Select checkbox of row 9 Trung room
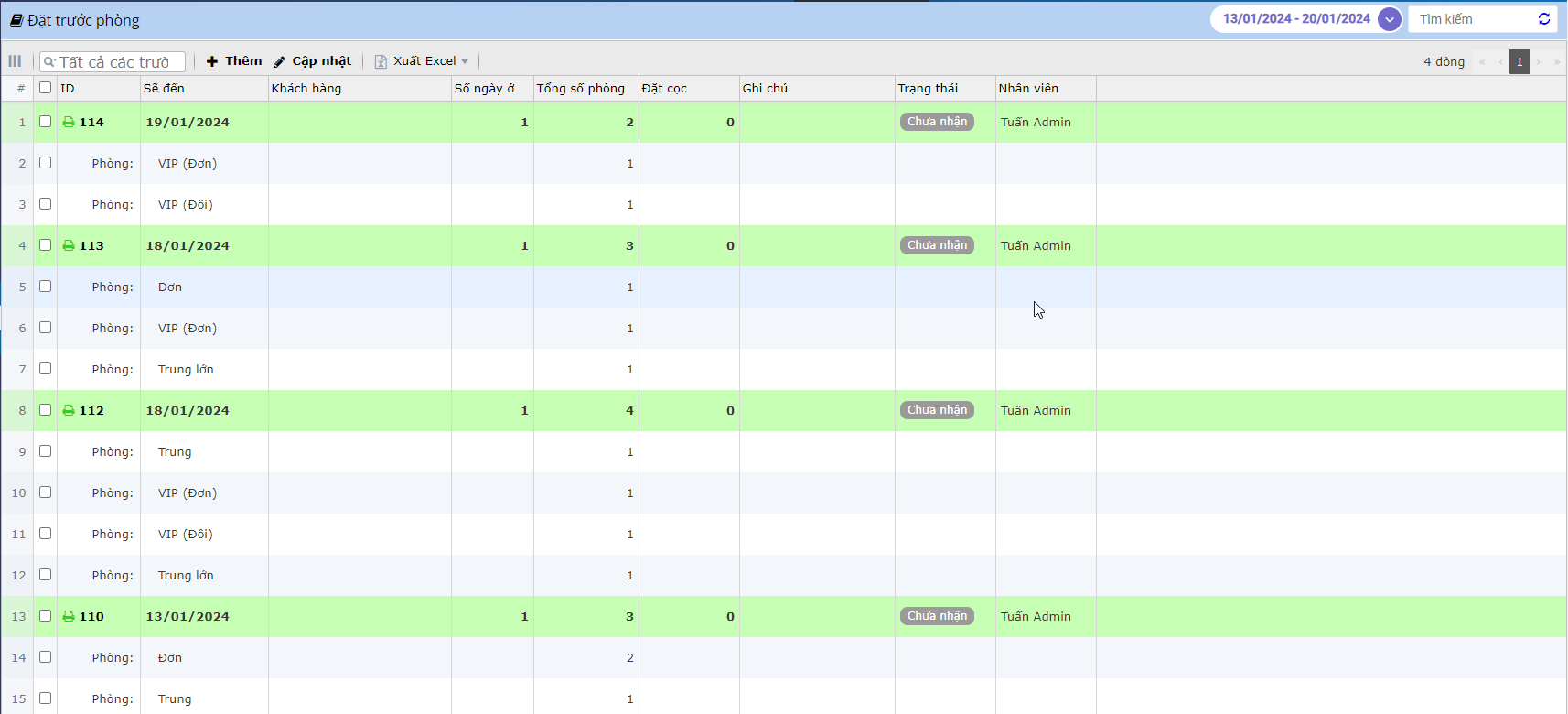The height and width of the screenshot is (714, 1568). 45,451
